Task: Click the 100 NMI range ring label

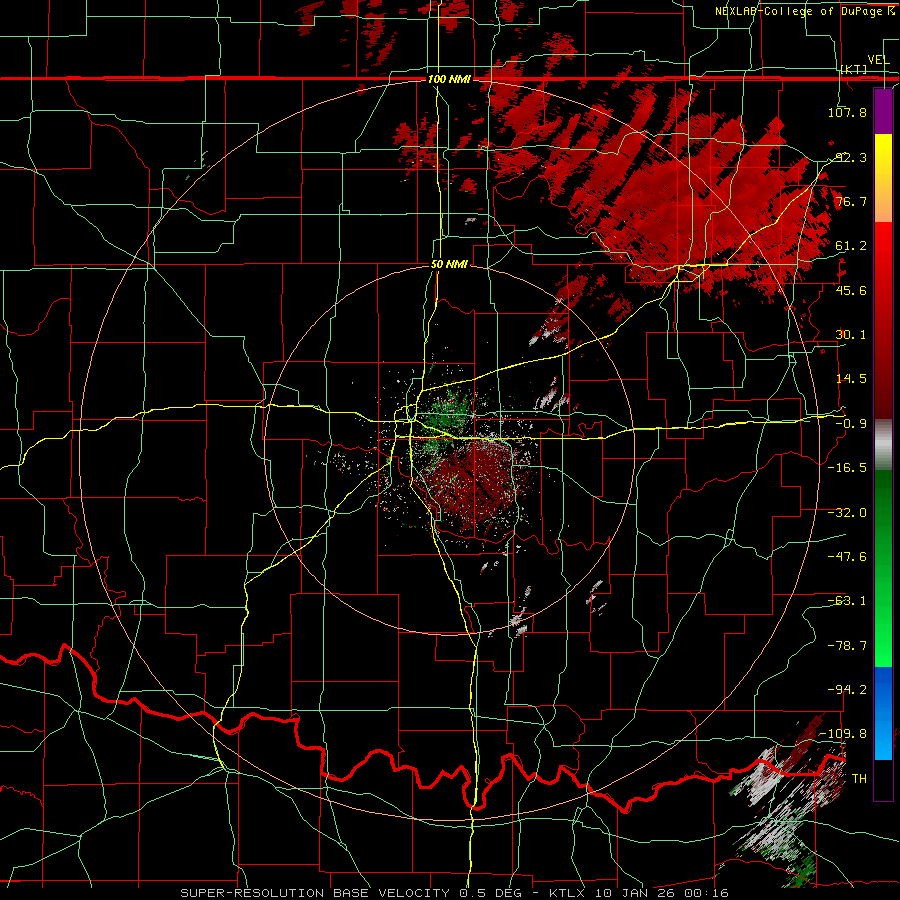Action: coord(449,79)
